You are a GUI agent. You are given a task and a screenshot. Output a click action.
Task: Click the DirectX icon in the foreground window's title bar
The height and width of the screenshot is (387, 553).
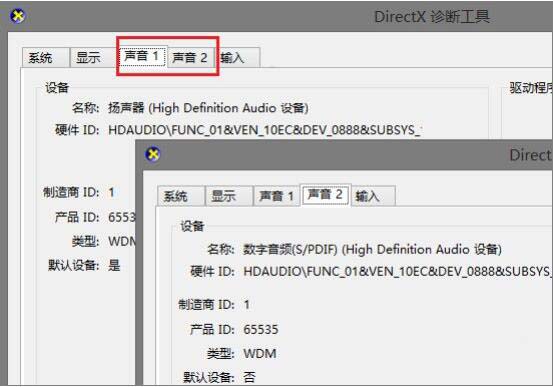coord(153,155)
